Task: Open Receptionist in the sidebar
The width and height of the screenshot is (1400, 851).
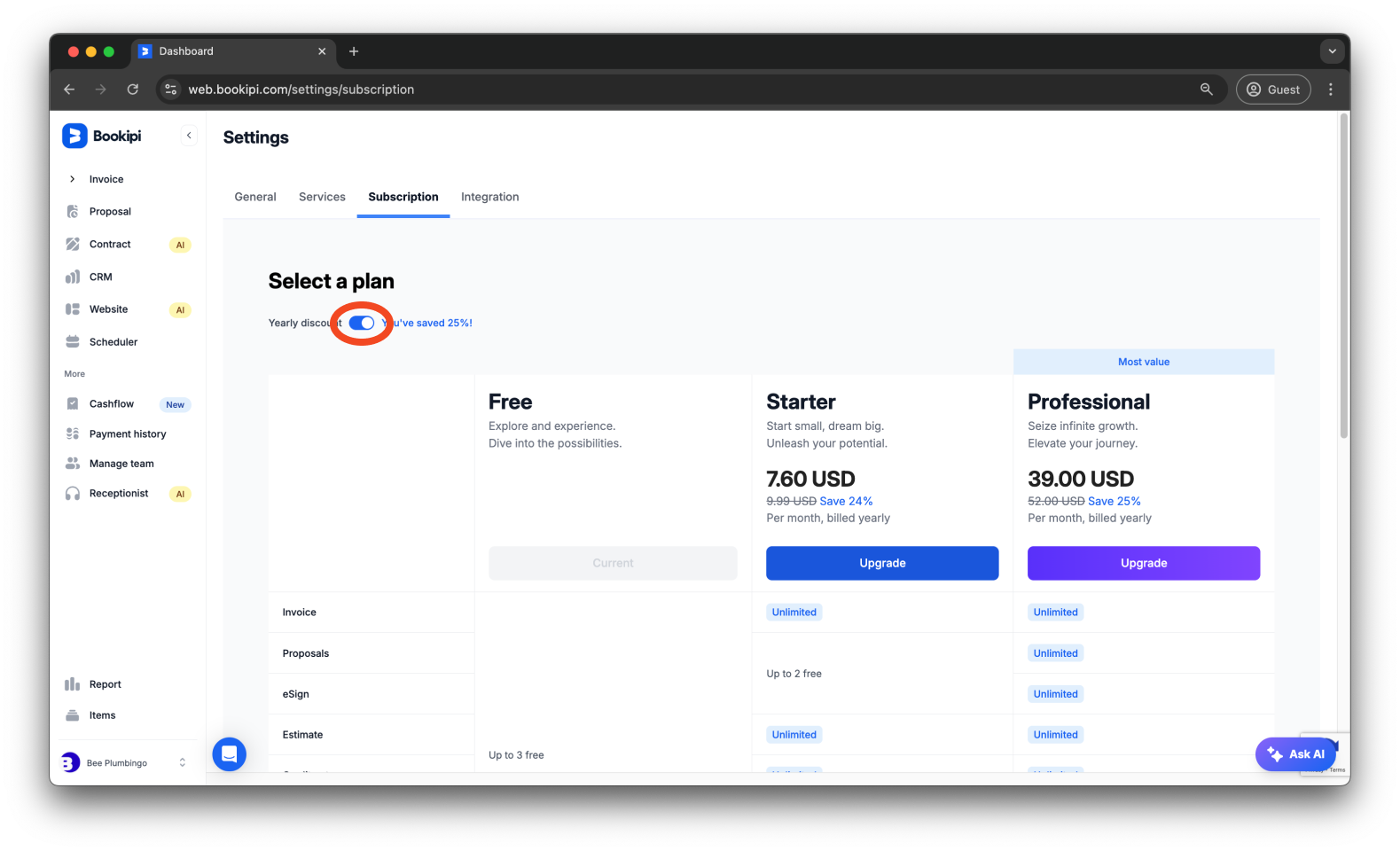Action: click(x=119, y=494)
